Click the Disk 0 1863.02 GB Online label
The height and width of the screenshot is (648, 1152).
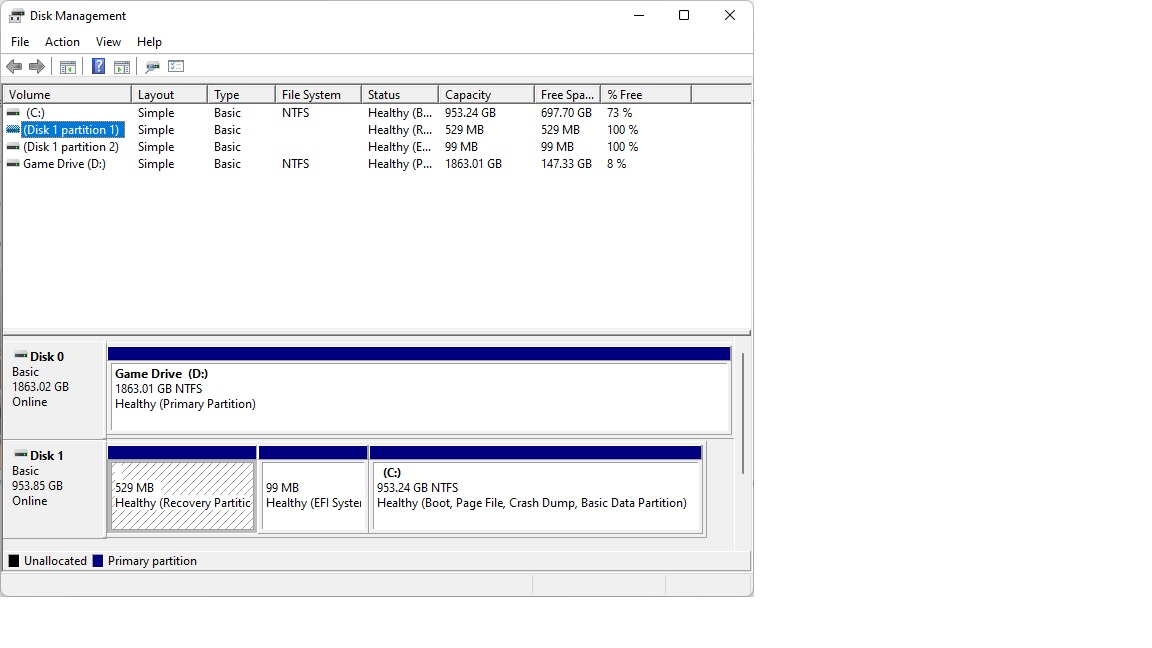[54, 389]
